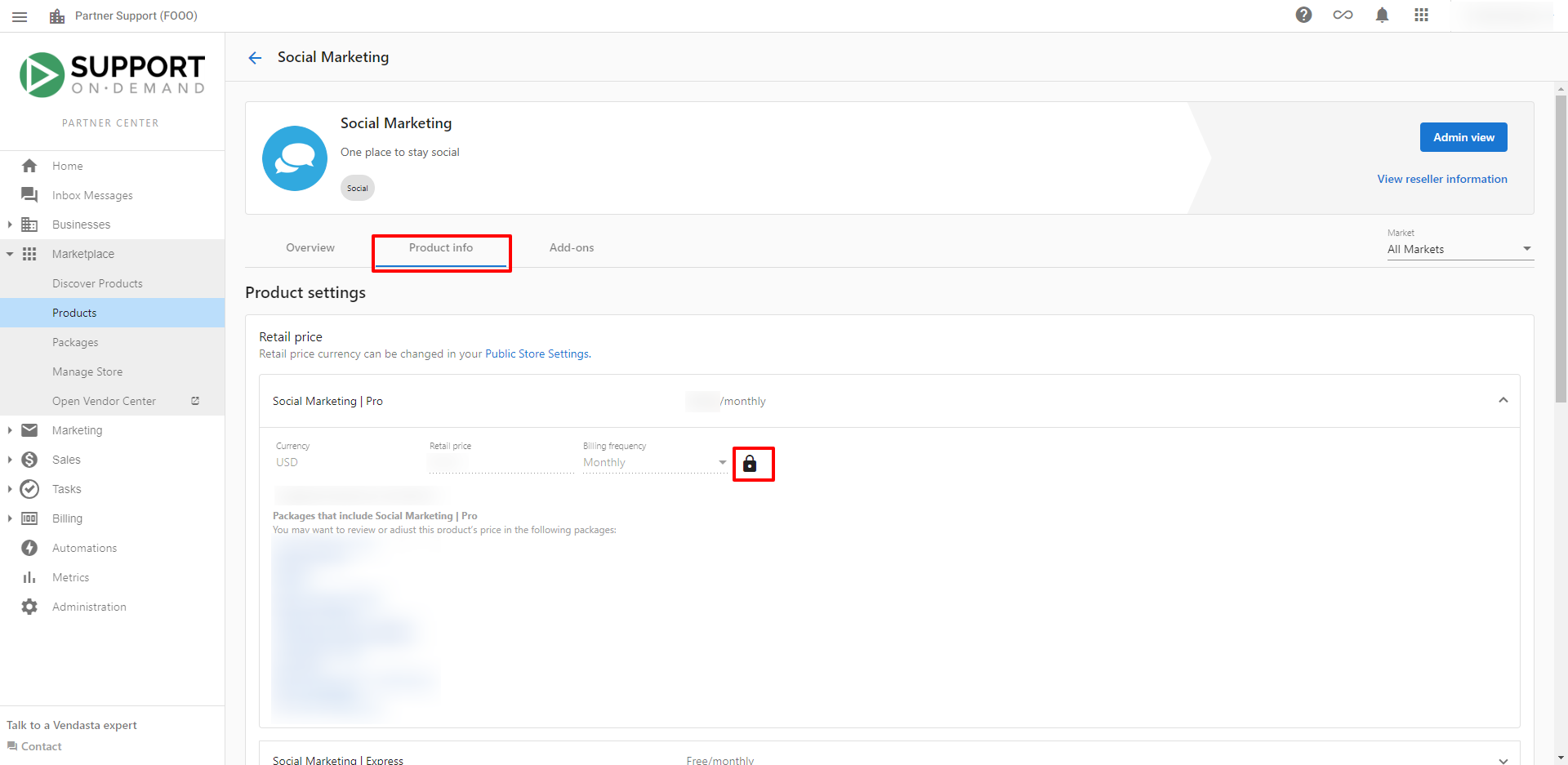This screenshot has width=1568, height=765.
Task: Click the Inbox Messages chat icon
Action: [x=29, y=195]
